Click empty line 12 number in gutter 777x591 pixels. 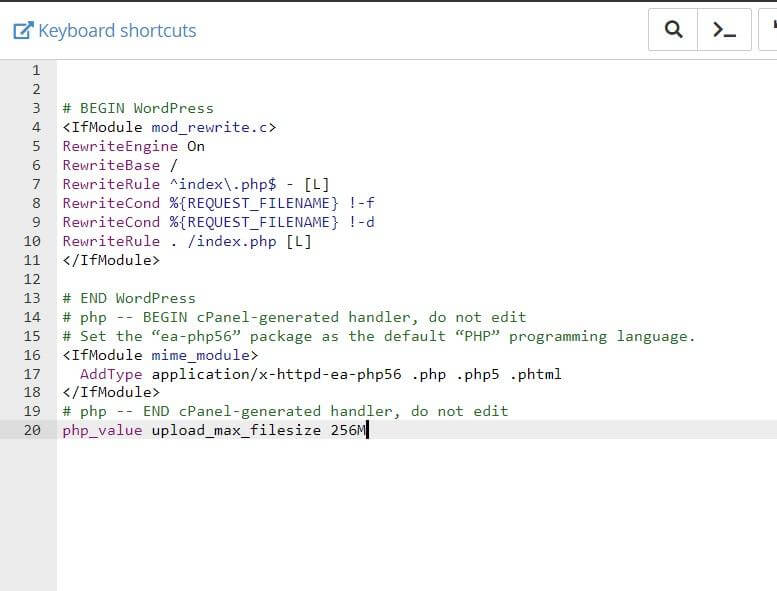(x=32, y=279)
